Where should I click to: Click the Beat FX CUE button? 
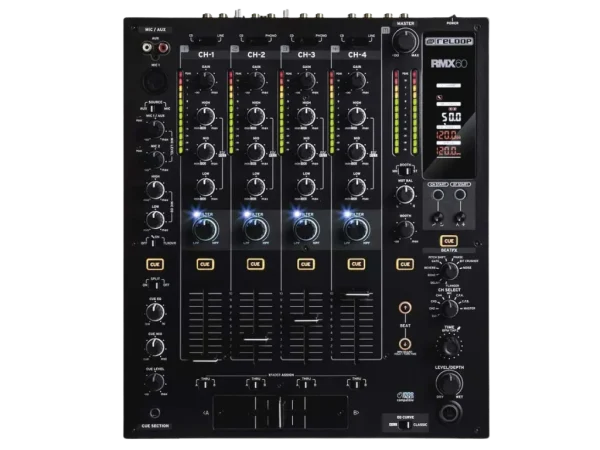449,241
